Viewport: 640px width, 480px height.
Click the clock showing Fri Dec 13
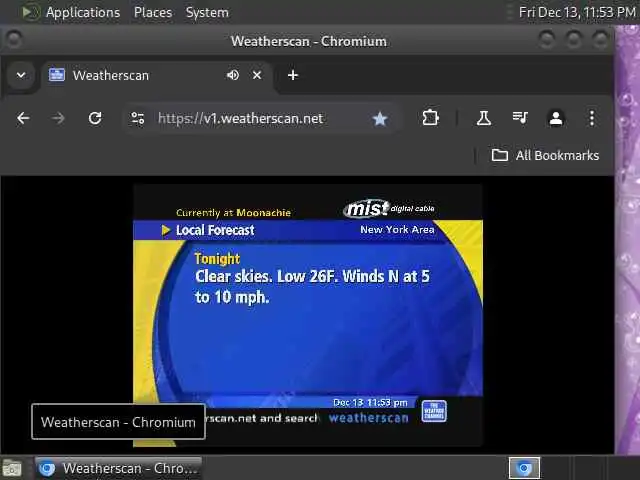(x=577, y=12)
